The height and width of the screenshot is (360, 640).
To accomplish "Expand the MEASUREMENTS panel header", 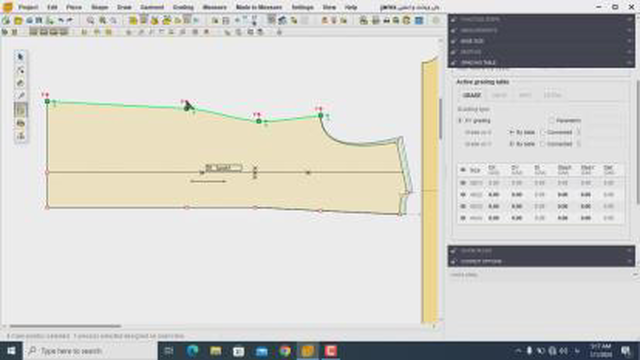I will 541,30.
